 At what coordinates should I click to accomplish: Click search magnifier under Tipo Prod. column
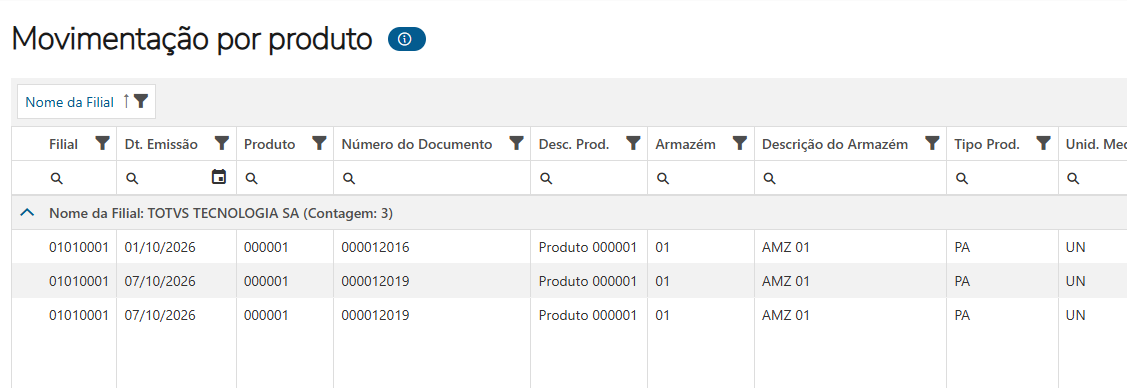tap(961, 178)
